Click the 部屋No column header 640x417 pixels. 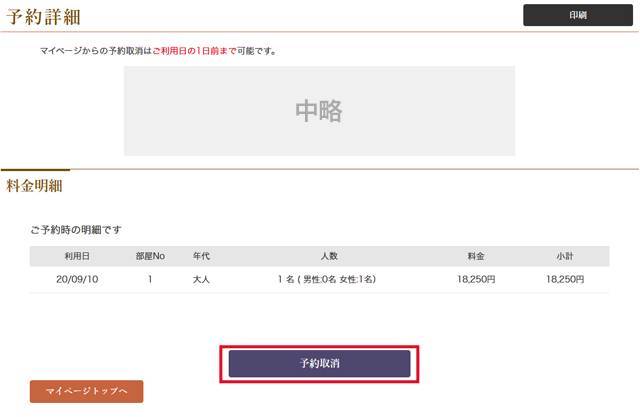click(x=150, y=256)
